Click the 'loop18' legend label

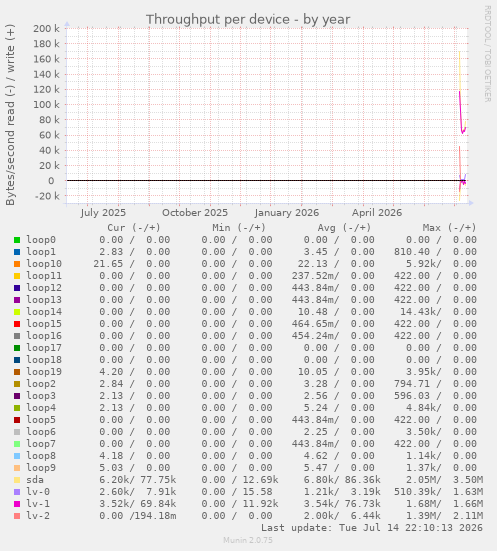[x=44, y=360]
